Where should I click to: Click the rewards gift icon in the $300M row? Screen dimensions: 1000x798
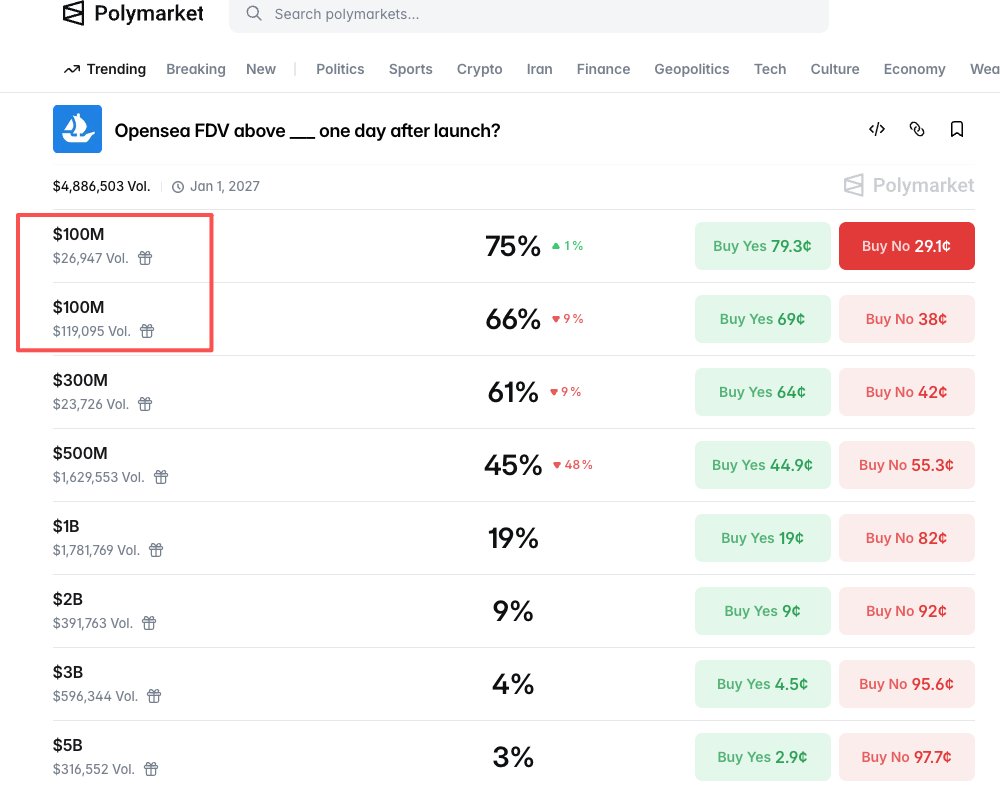(x=145, y=404)
